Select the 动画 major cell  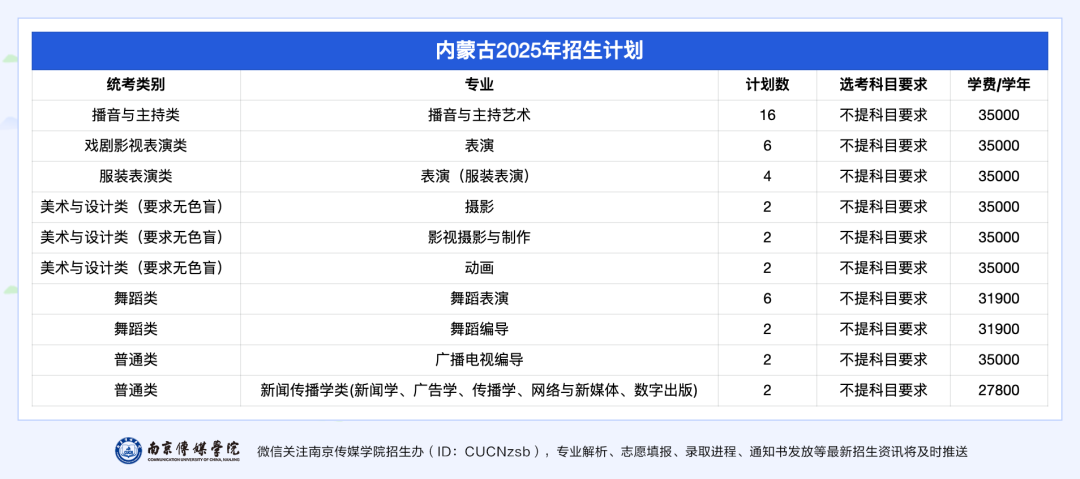pos(479,267)
